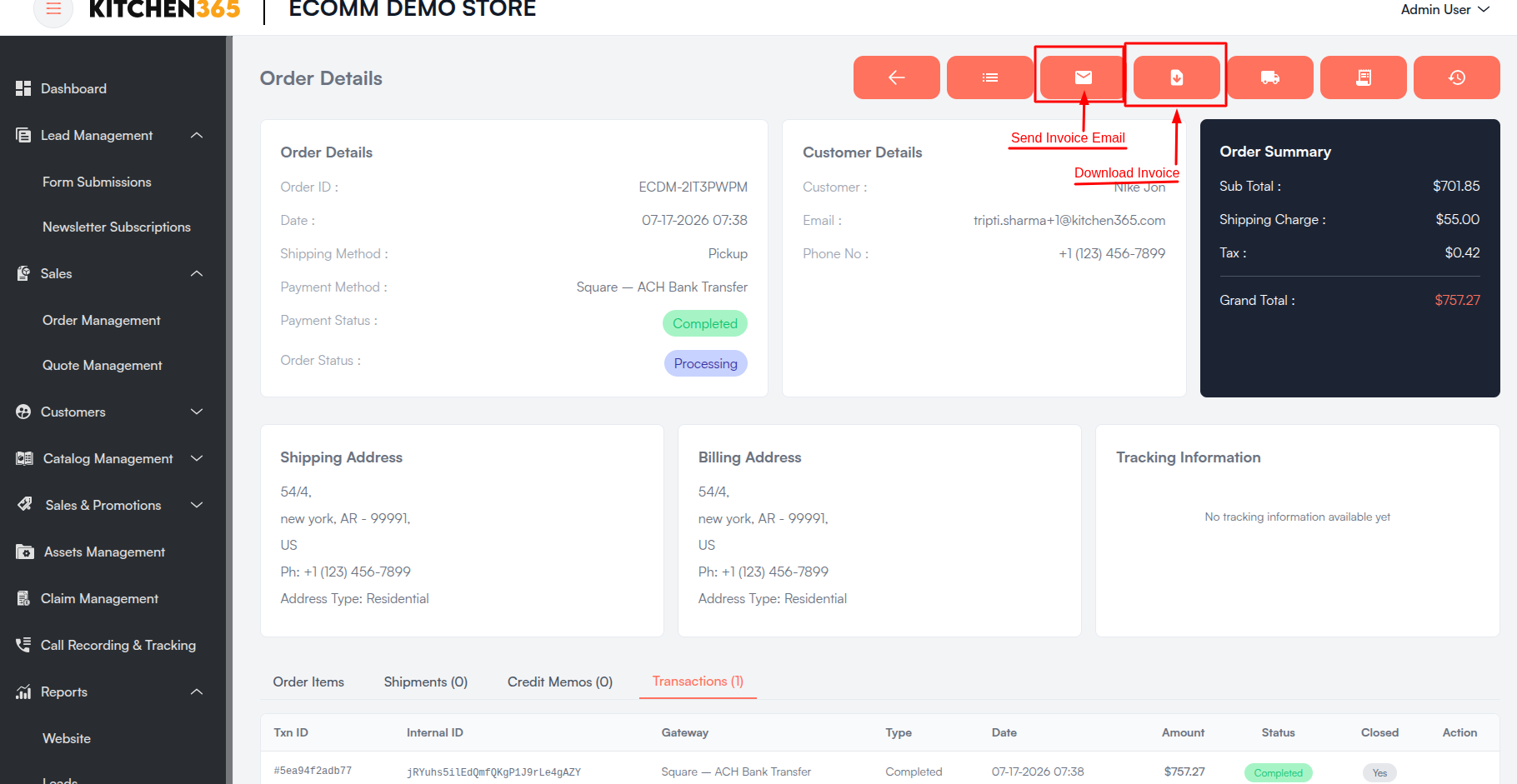Download invoice with file icon button
This screenshot has width=1517, height=784.
click(x=1176, y=77)
